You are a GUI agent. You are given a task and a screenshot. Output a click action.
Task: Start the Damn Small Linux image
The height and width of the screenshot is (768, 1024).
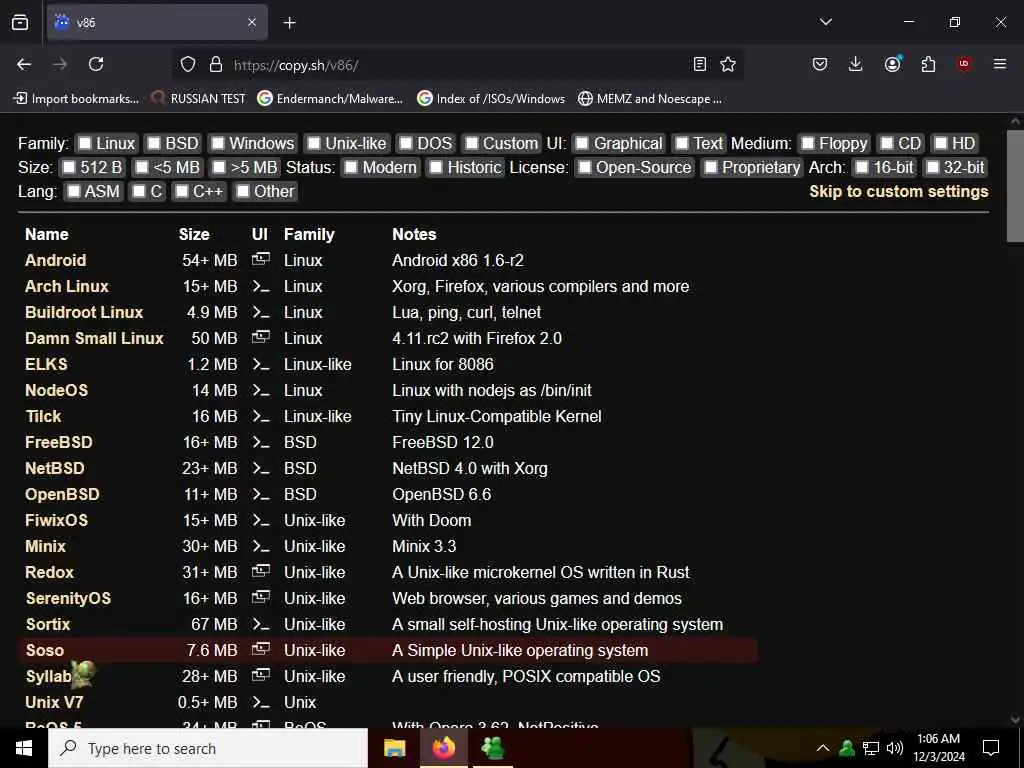[94, 338]
